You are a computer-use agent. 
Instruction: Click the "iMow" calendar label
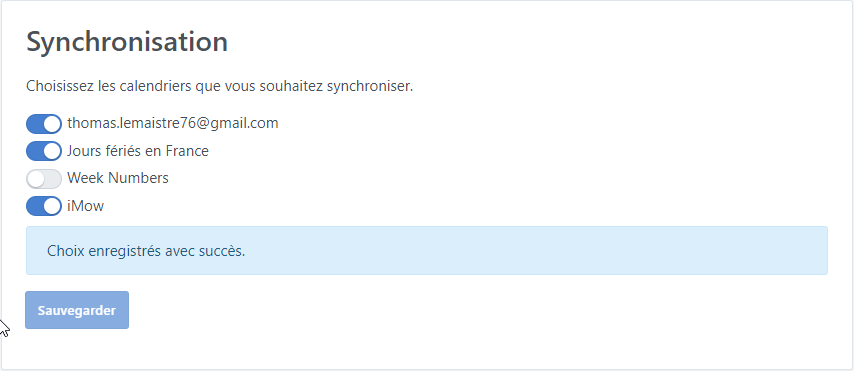pos(86,206)
